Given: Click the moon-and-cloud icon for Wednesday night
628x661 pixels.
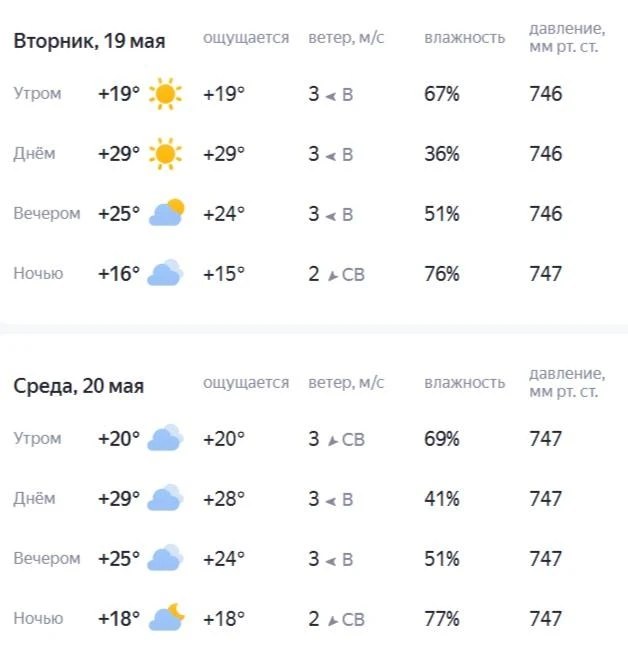Looking at the screenshot, I should coord(167,617).
